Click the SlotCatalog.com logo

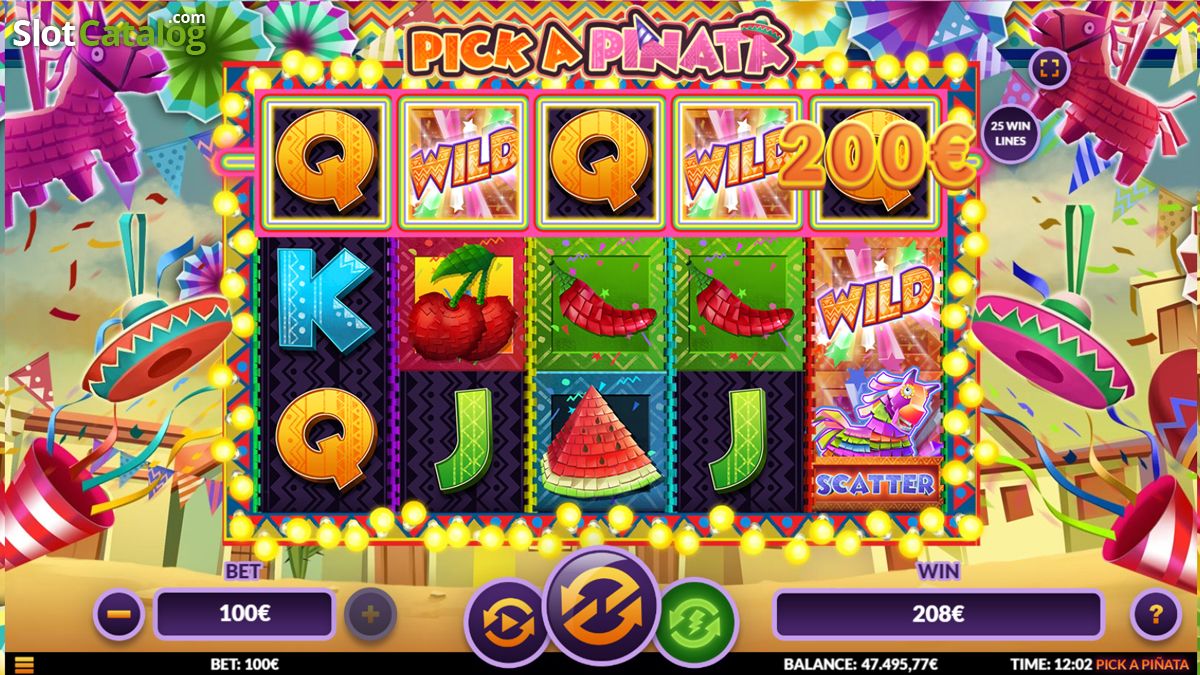[x=109, y=32]
